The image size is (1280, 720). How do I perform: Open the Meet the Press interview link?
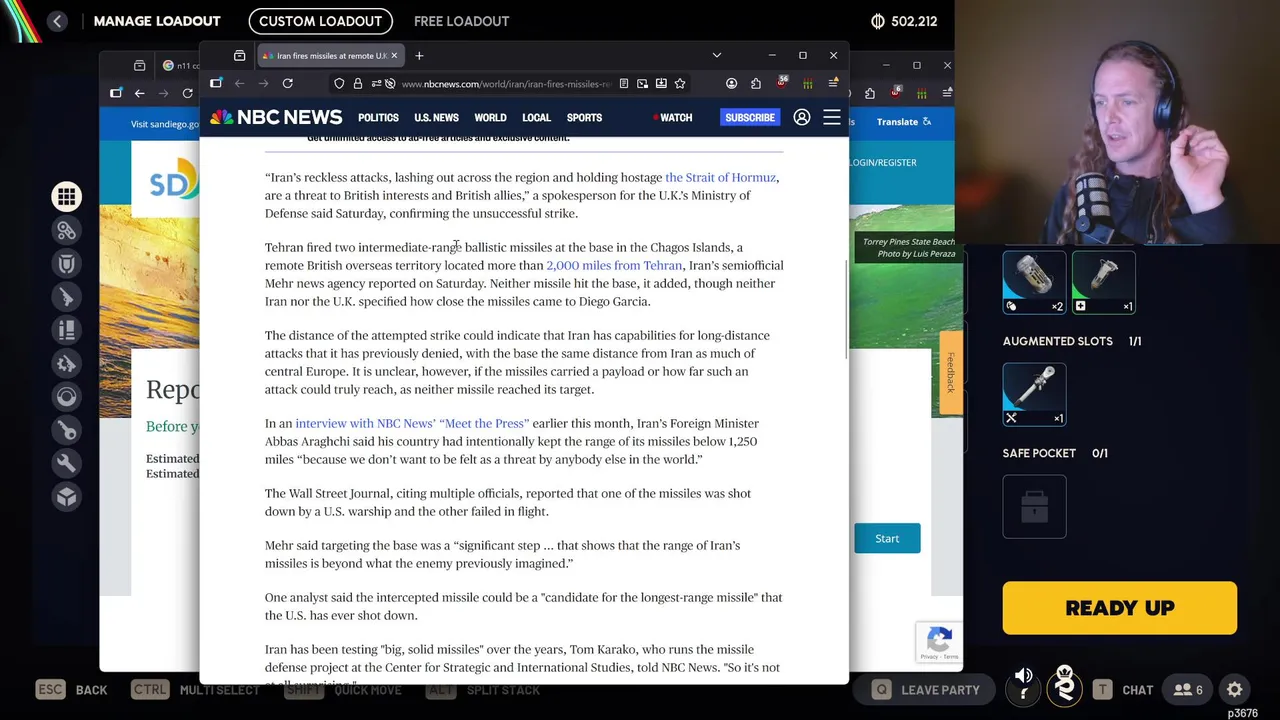412,423
